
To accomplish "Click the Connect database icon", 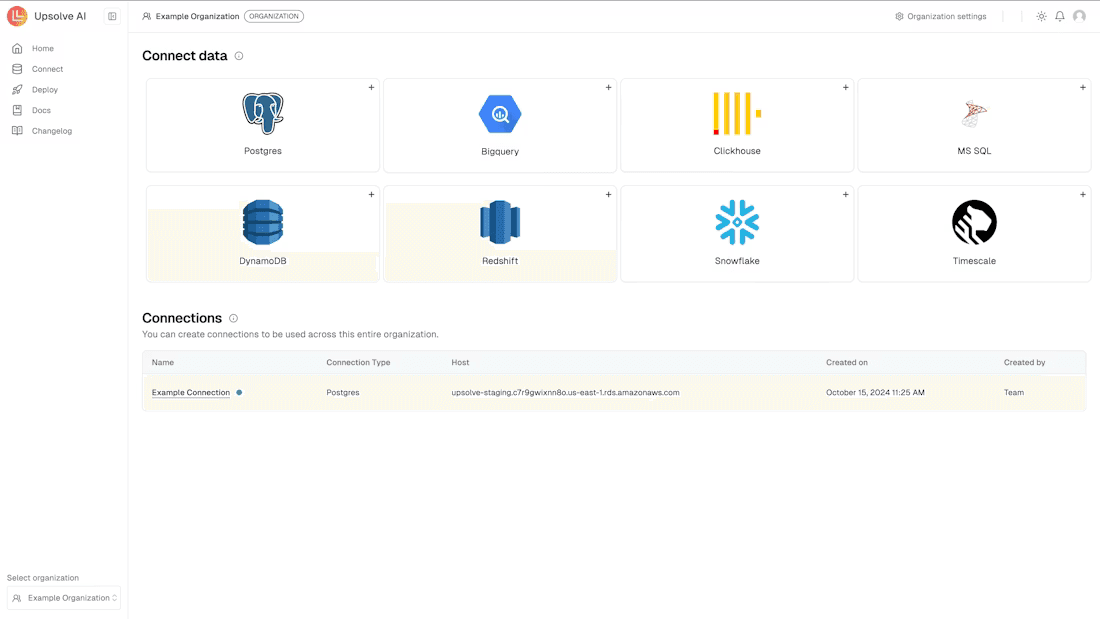I will pos(18,69).
